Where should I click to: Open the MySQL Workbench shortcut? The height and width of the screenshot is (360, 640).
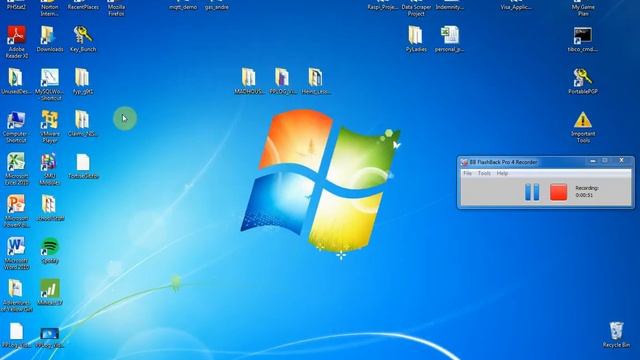(x=49, y=78)
